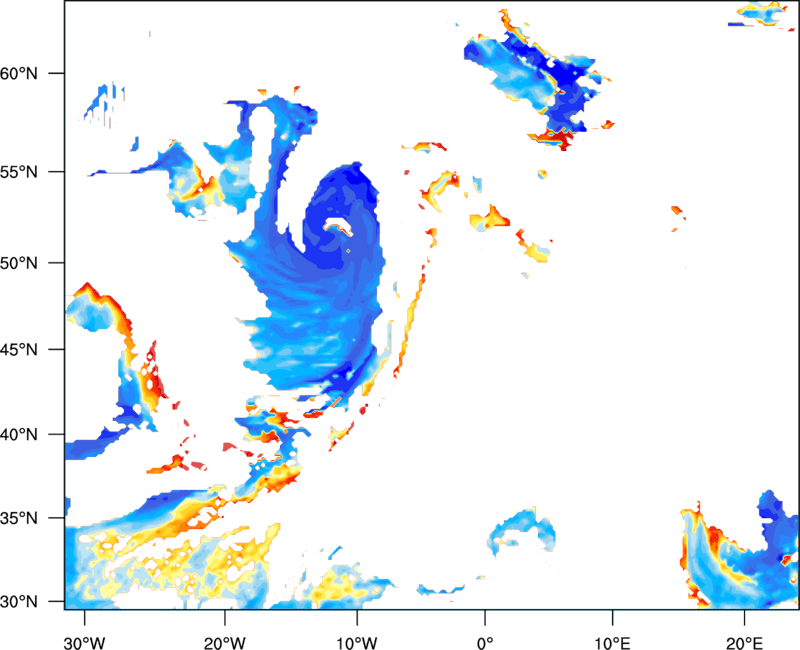The width and height of the screenshot is (800, 650).
Task: Click the 45°N latitude label
Action: pos(19,349)
